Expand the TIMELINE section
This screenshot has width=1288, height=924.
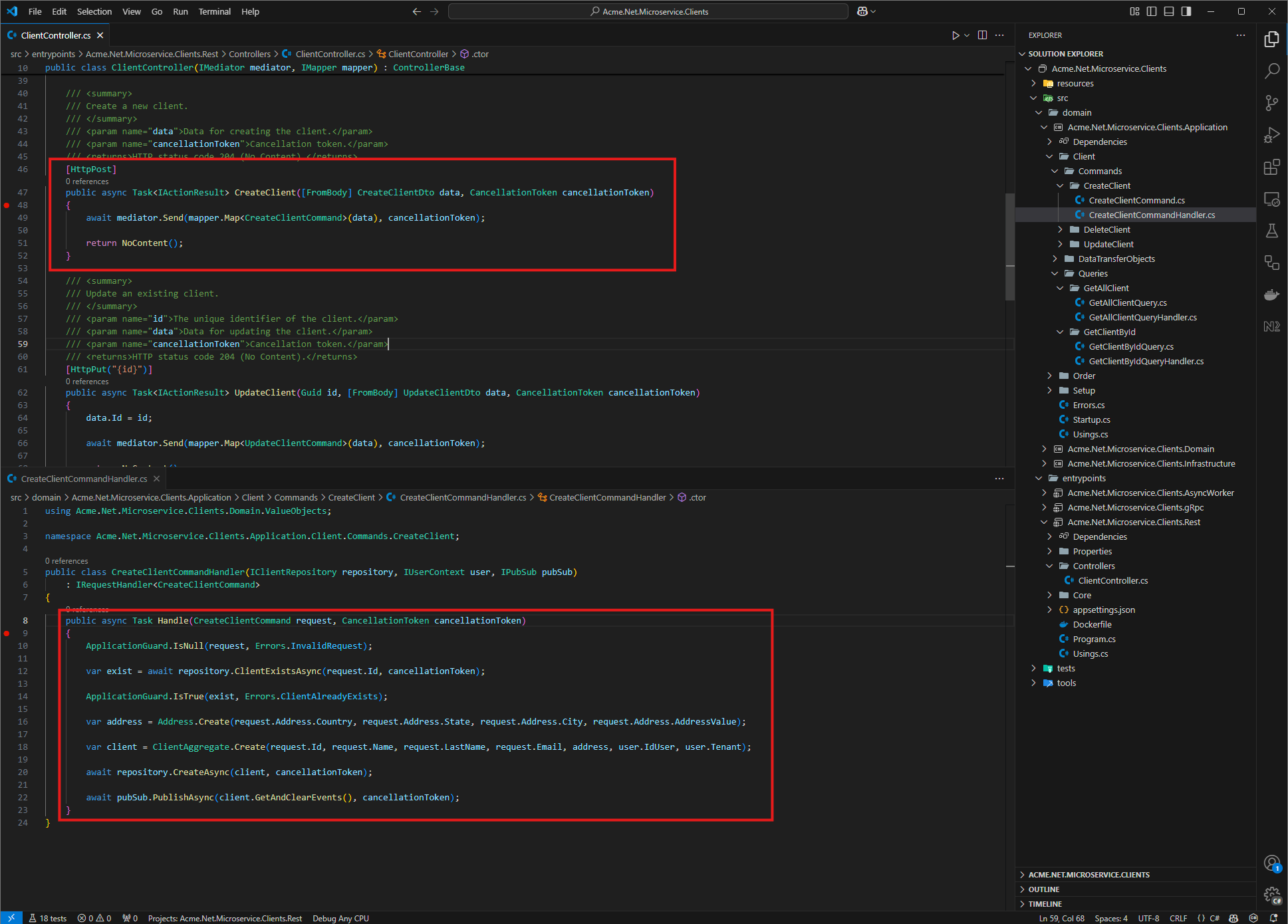[x=1045, y=904]
